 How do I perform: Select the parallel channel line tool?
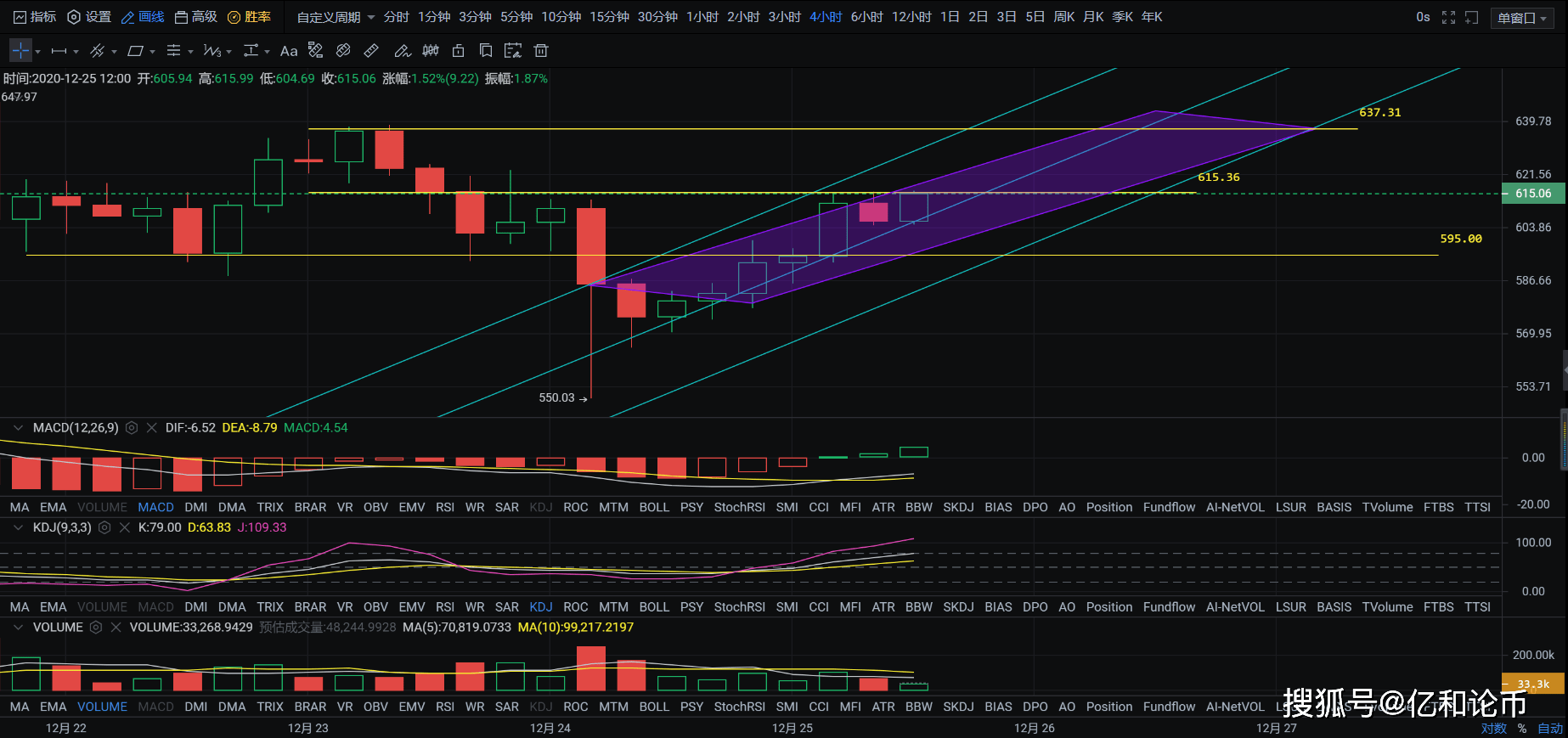[x=98, y=51]
